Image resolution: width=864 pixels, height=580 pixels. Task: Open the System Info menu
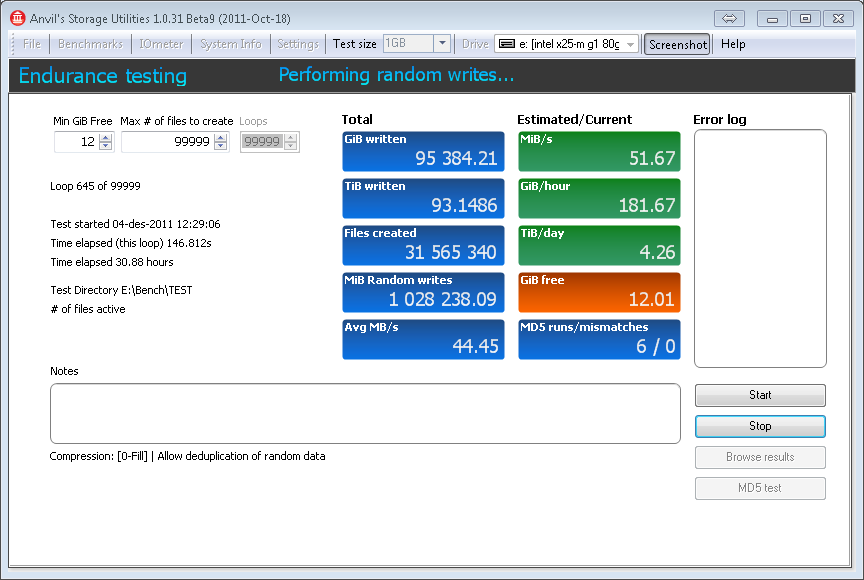point(230,44)
